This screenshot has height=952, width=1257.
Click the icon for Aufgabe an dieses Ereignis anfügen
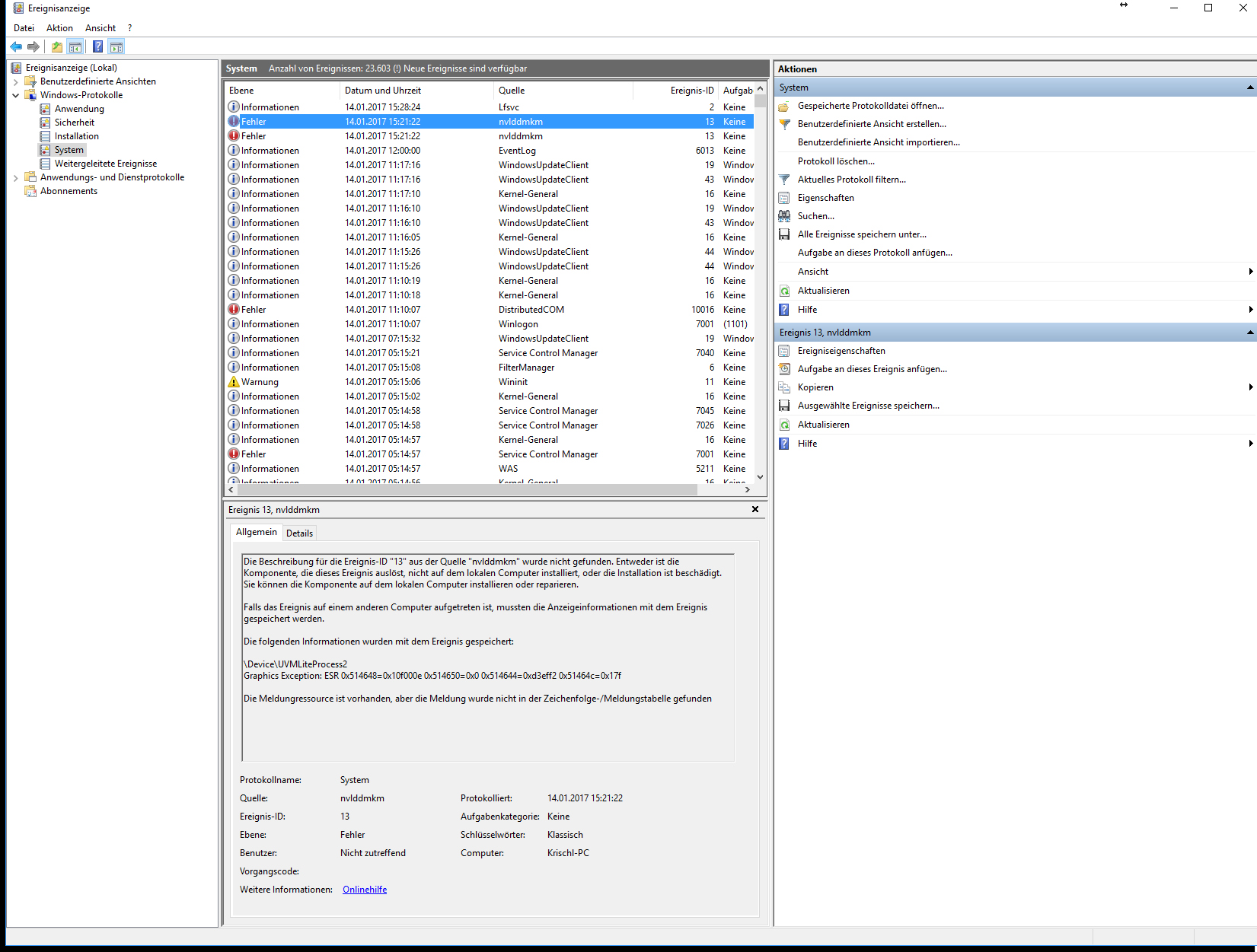tap(783, 369)
